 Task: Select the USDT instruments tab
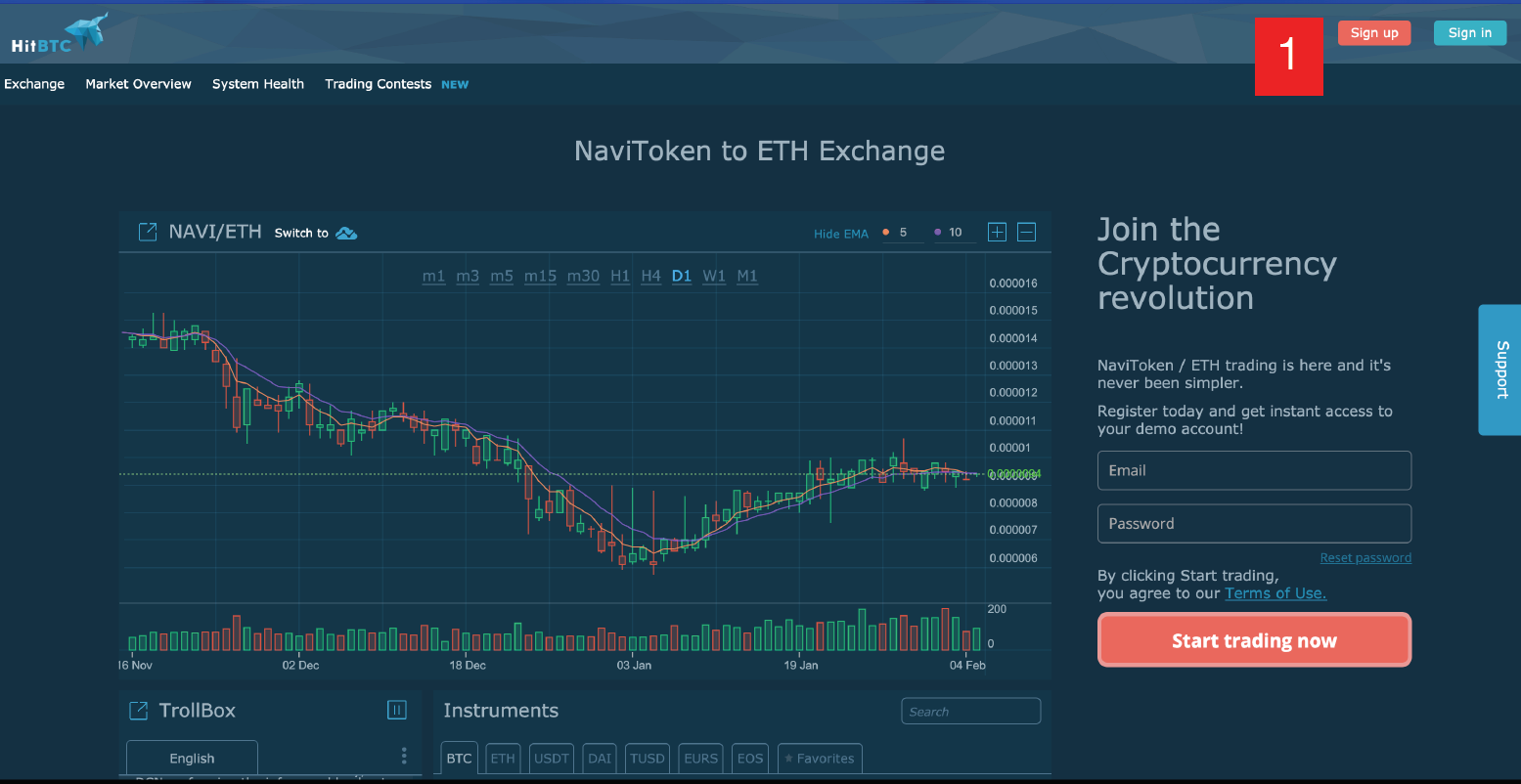(552, 759)
